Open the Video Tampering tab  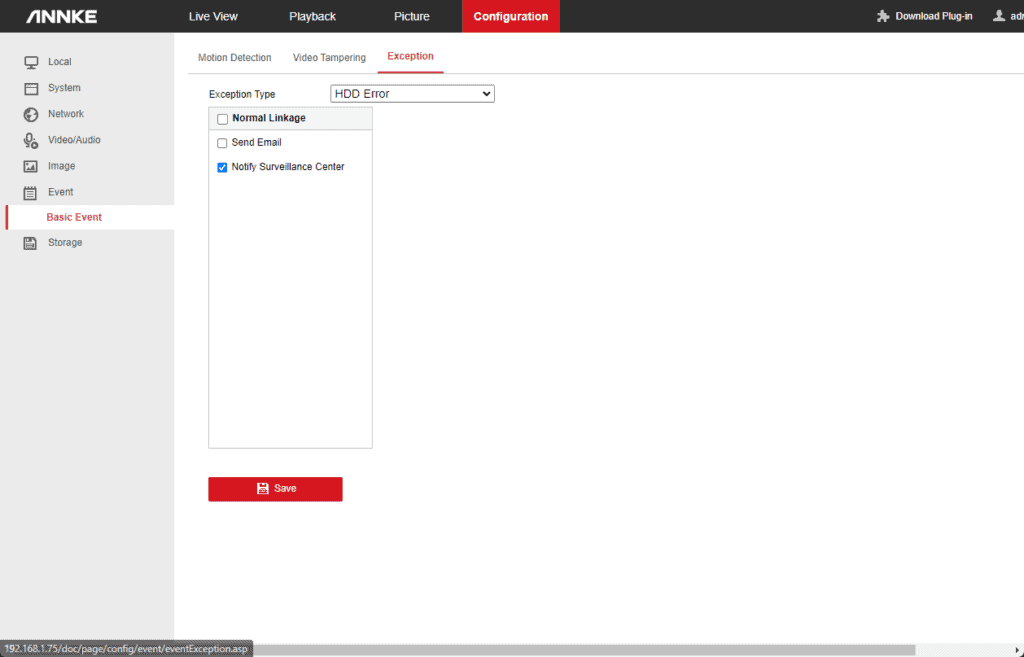[x=329, y=58]
